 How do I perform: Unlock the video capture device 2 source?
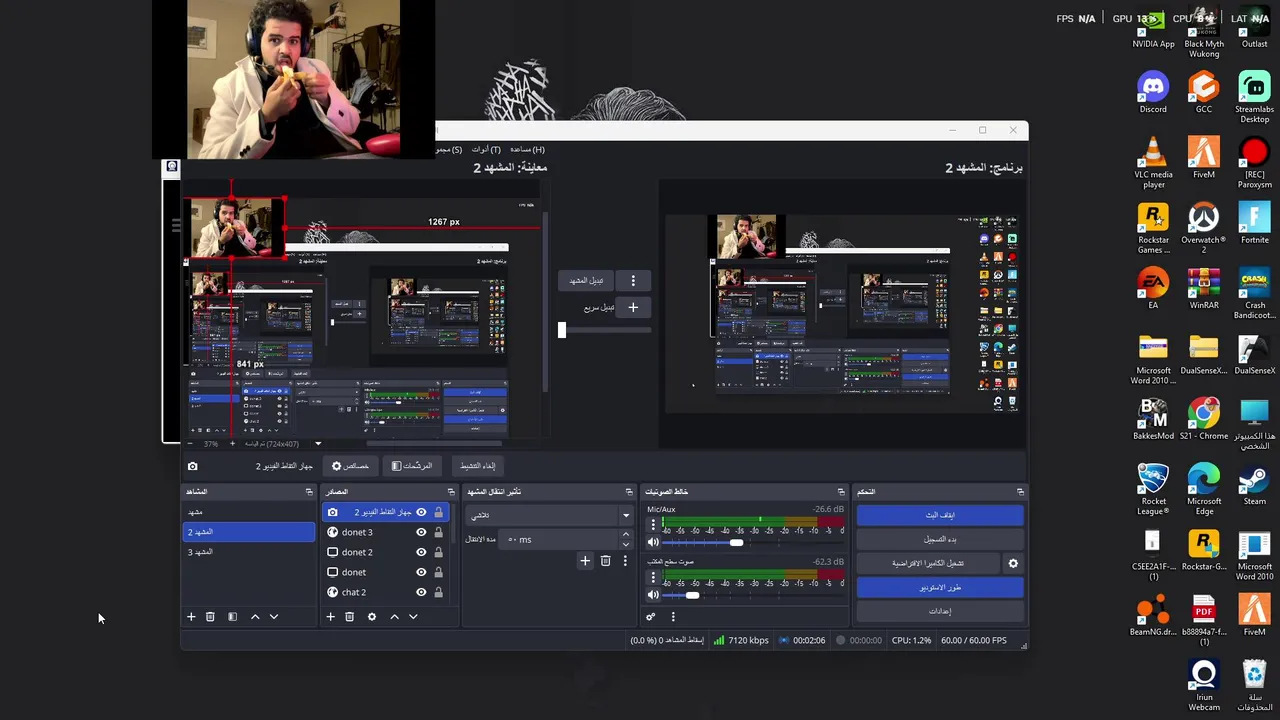438,512
